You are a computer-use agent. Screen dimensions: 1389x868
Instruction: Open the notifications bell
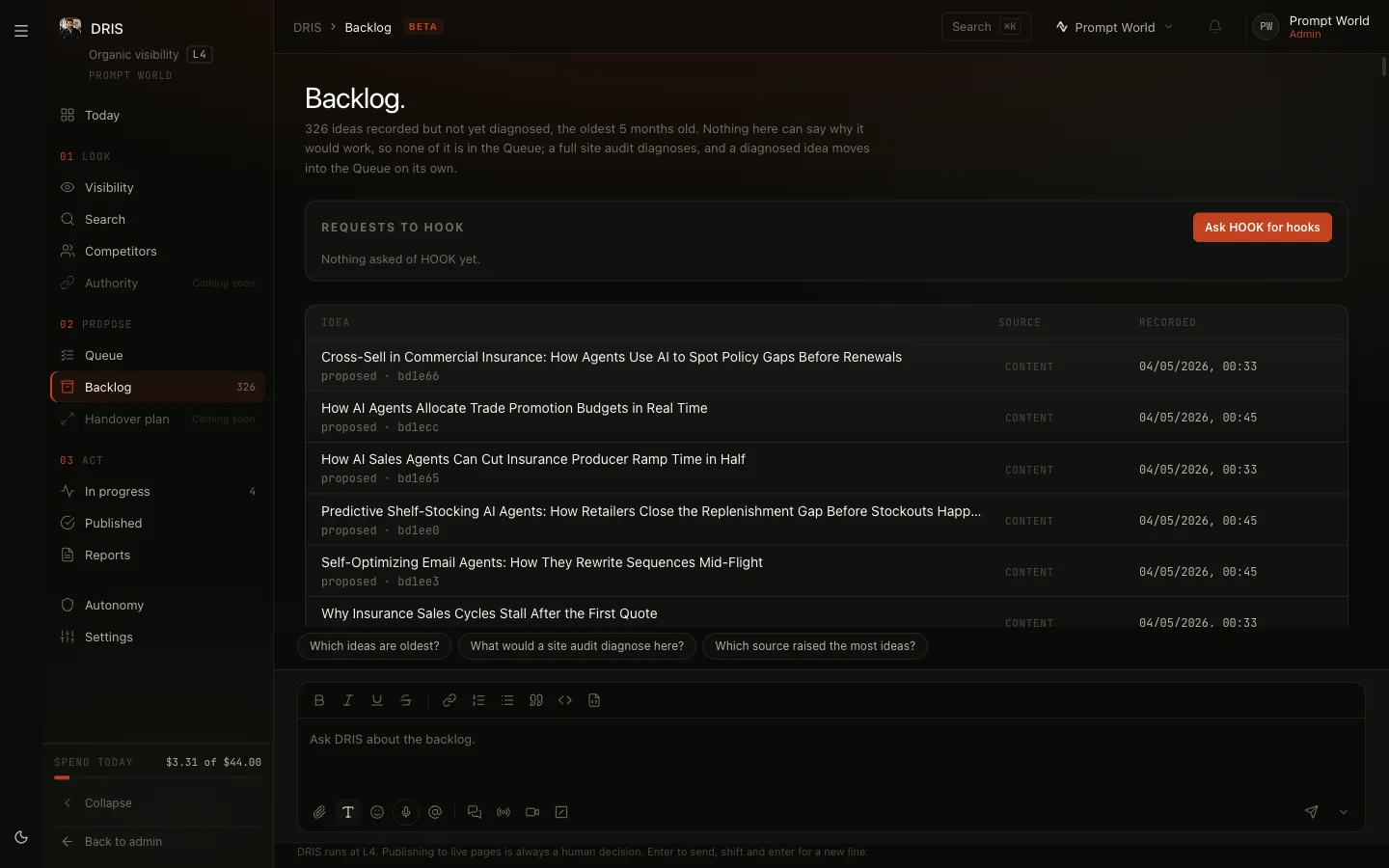[1215, 27]
